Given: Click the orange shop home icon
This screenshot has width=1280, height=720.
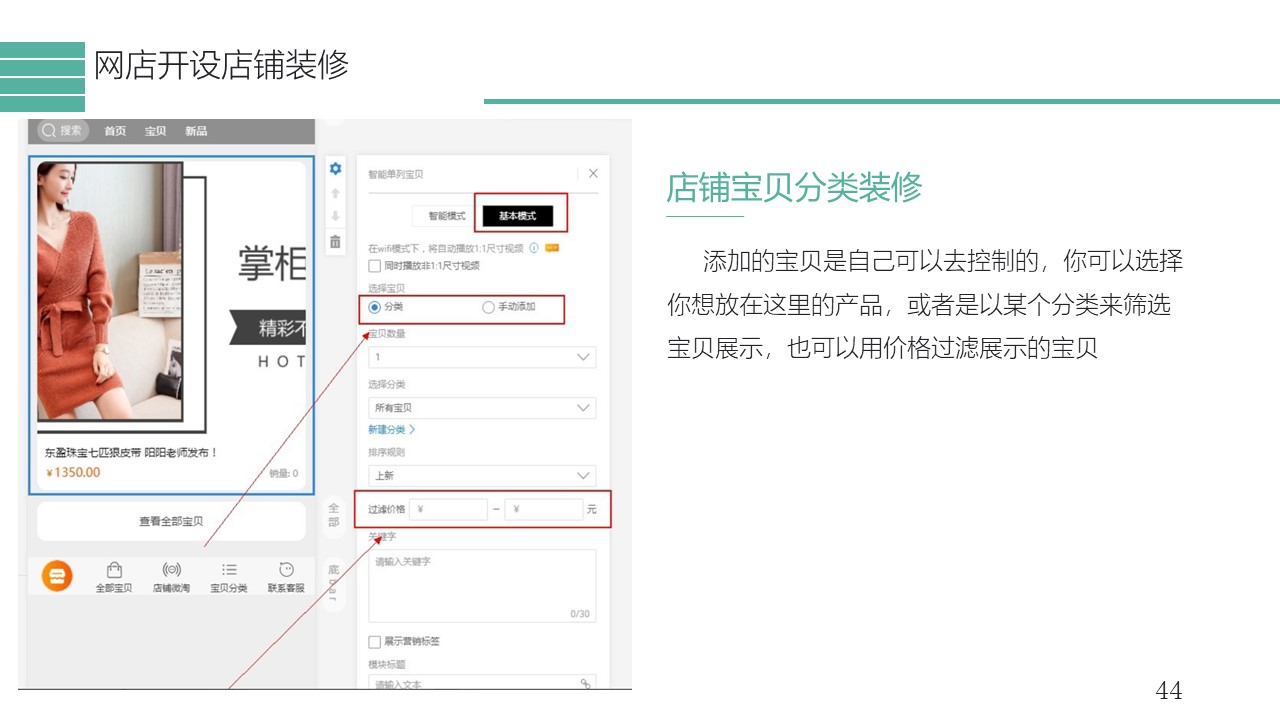Looking at the screenshot, I should pyautogui.click(x=57, y=576).
